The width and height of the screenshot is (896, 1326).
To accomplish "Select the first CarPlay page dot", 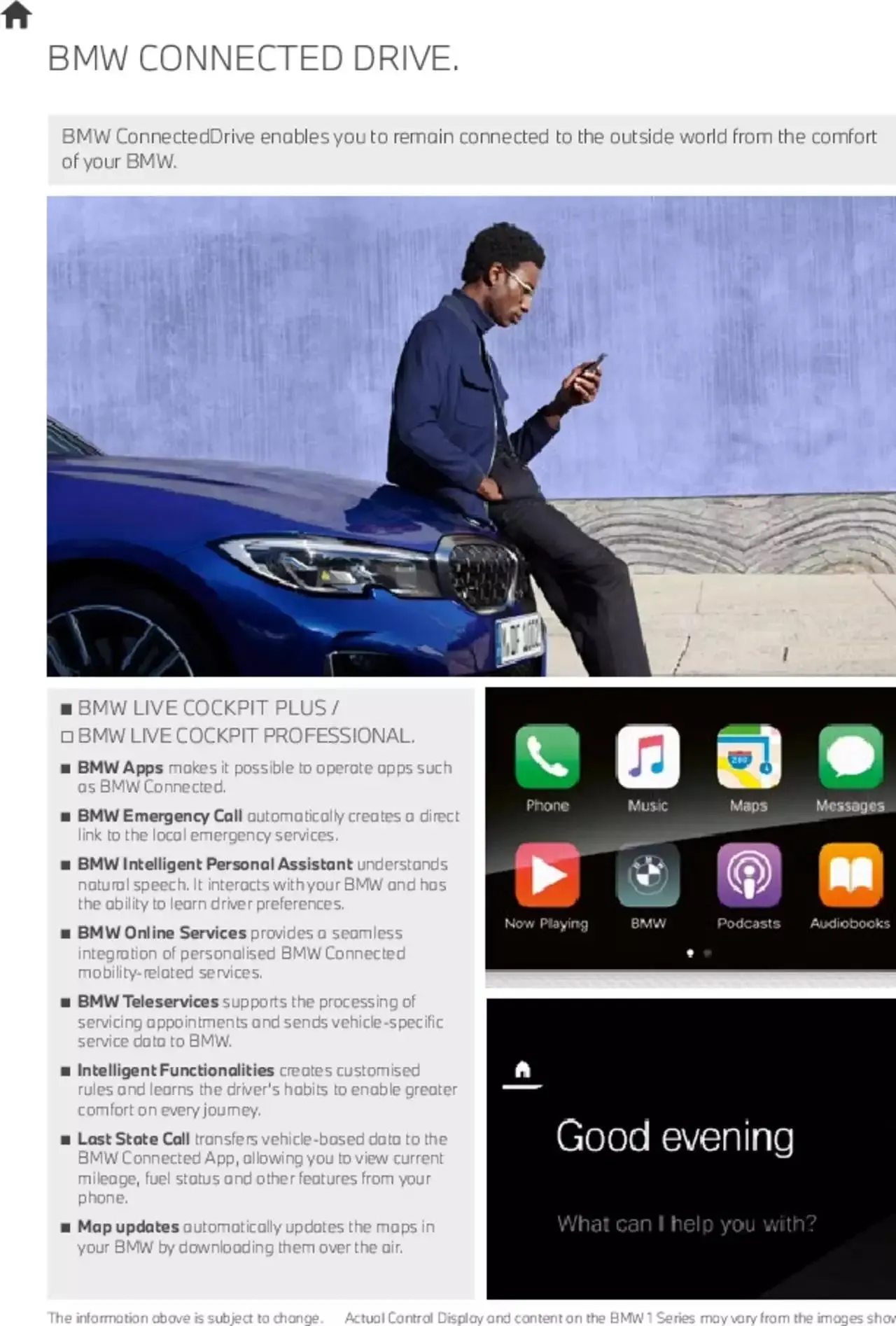I will point(690,953).
